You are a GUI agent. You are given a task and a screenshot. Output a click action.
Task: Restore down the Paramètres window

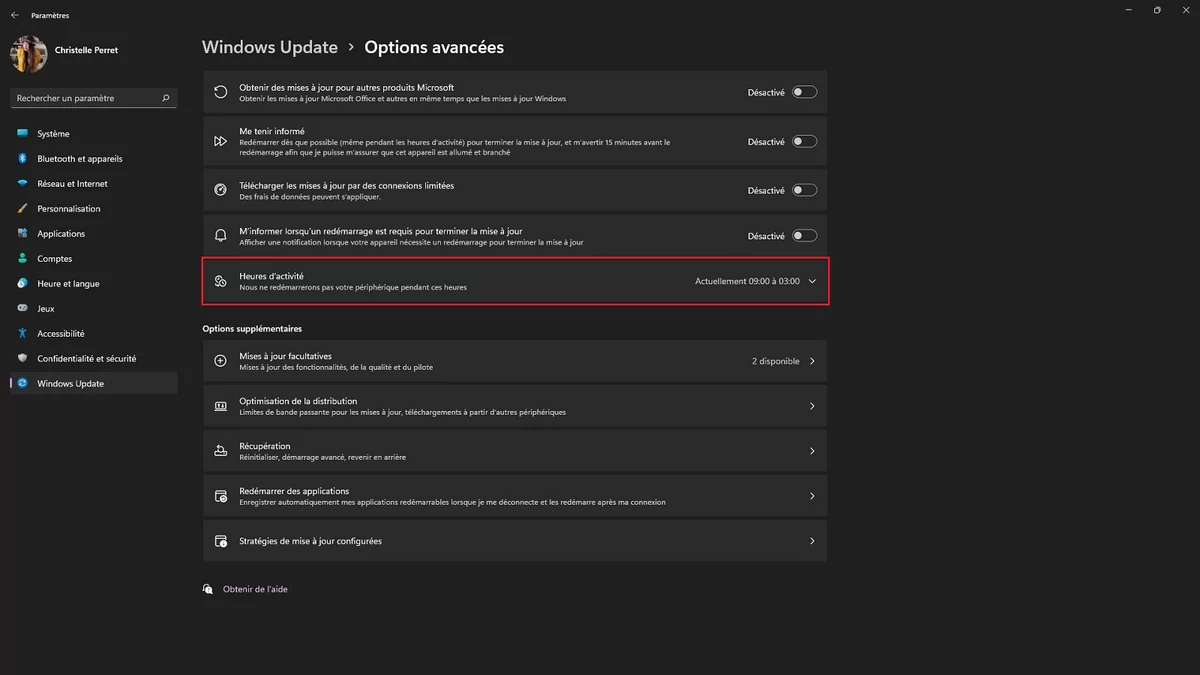(1157, 10)
